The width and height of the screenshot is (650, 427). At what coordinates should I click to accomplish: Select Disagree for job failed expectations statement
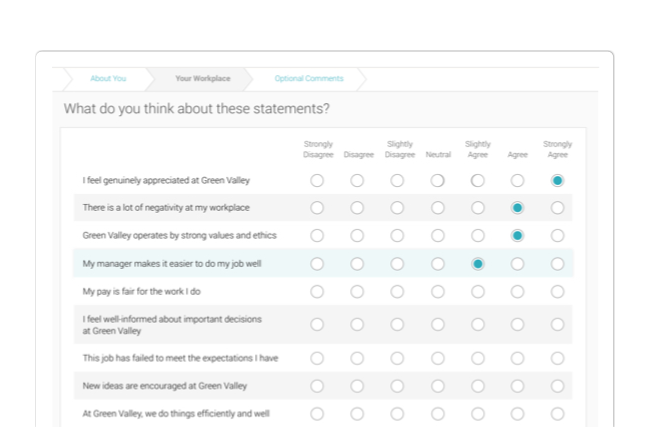357,358
